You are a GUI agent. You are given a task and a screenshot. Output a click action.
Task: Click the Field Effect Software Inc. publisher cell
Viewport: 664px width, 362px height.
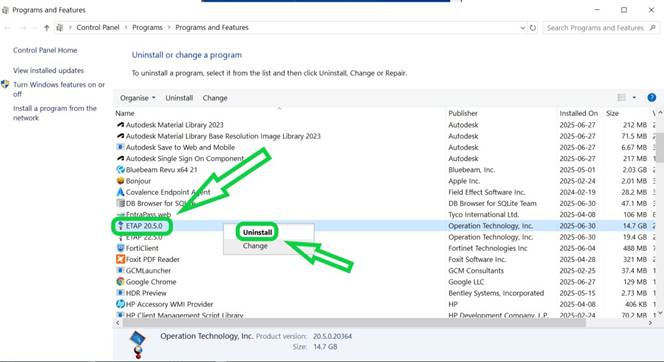(487, 192)
